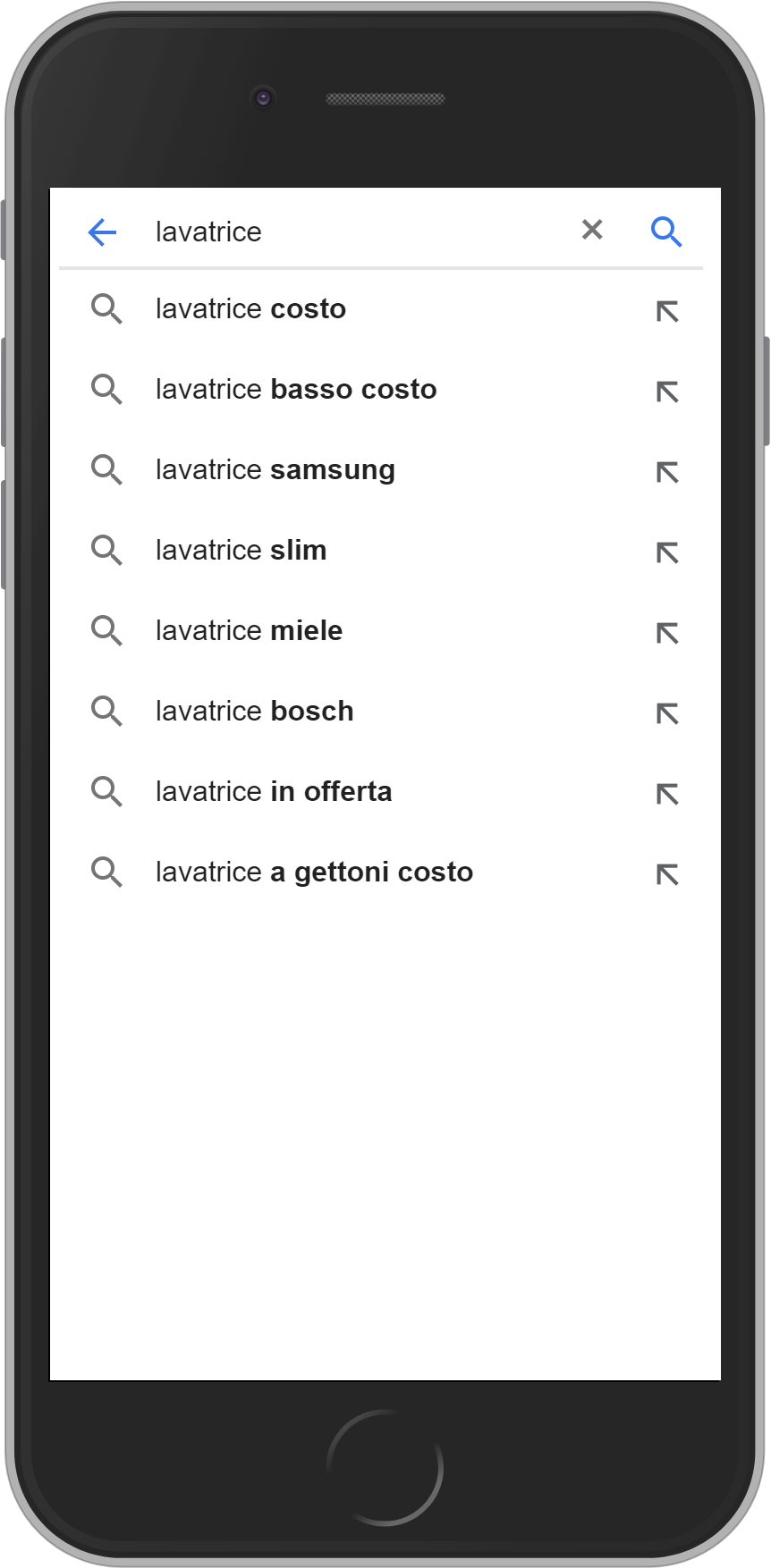Click arrow icon for 'lavatrice in offerta'
This screenshot has height=1568, width=771.
667,794
